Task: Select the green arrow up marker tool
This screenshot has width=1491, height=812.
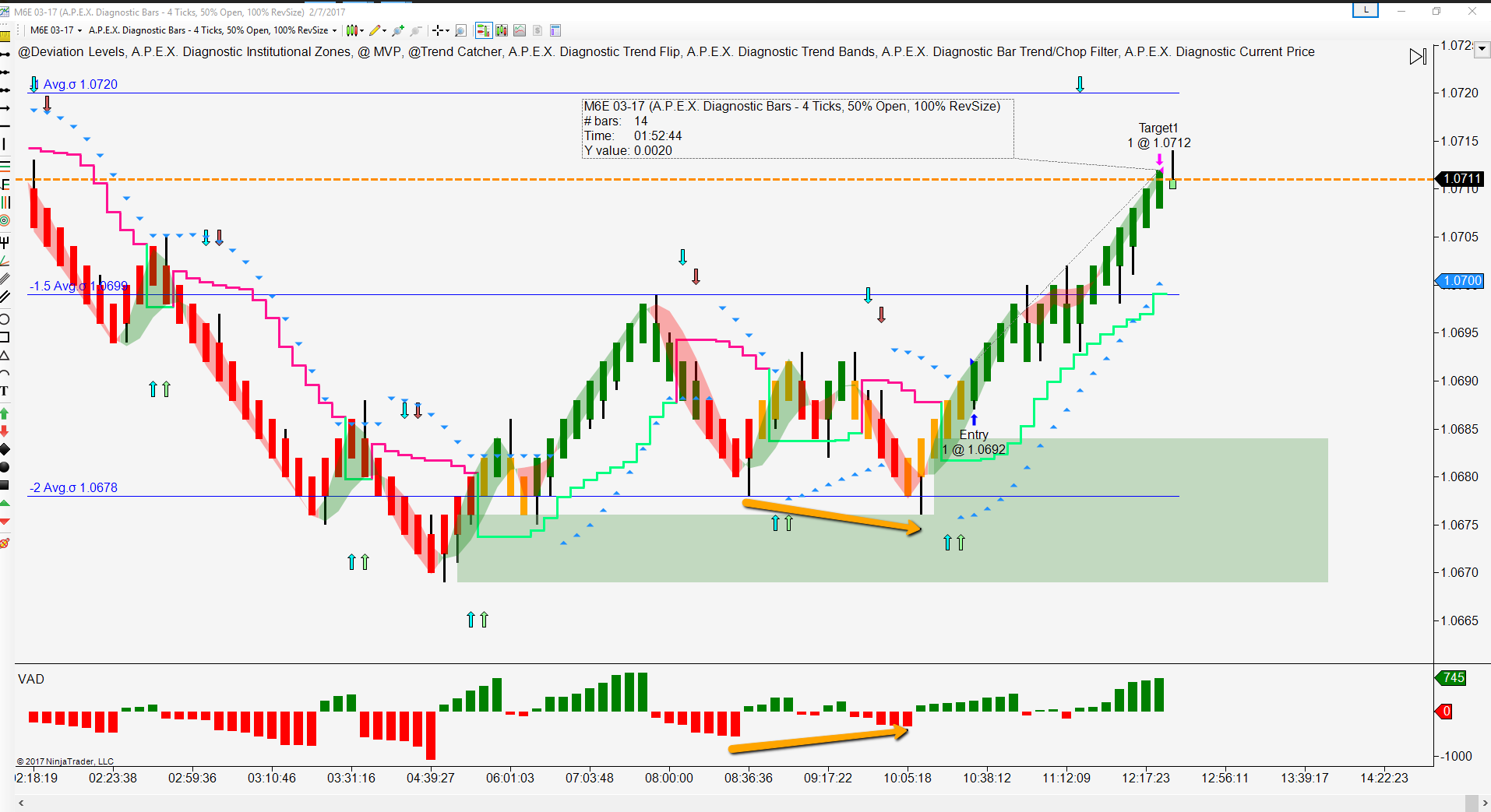Action: pos(5,414)
